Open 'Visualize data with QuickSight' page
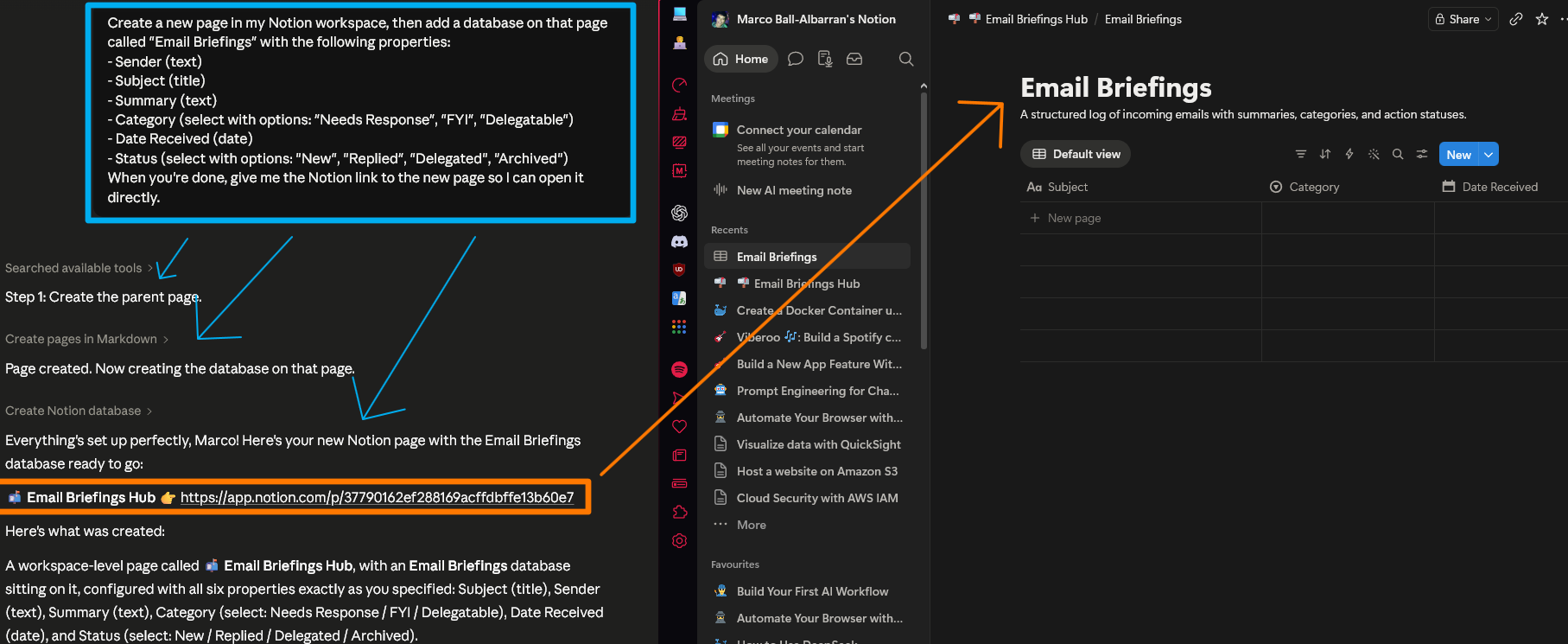 pyautogui.click(x=808, y=444)
